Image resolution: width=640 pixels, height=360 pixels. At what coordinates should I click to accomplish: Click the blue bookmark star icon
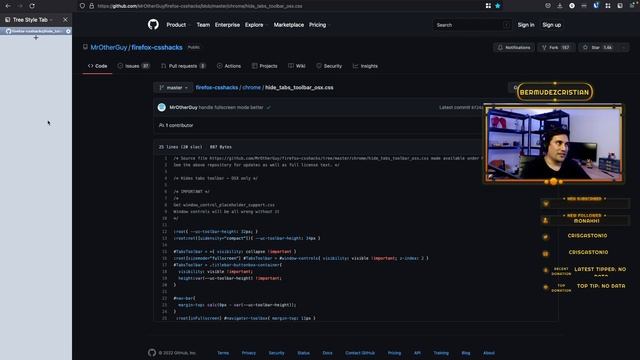[x=498, y=6]
